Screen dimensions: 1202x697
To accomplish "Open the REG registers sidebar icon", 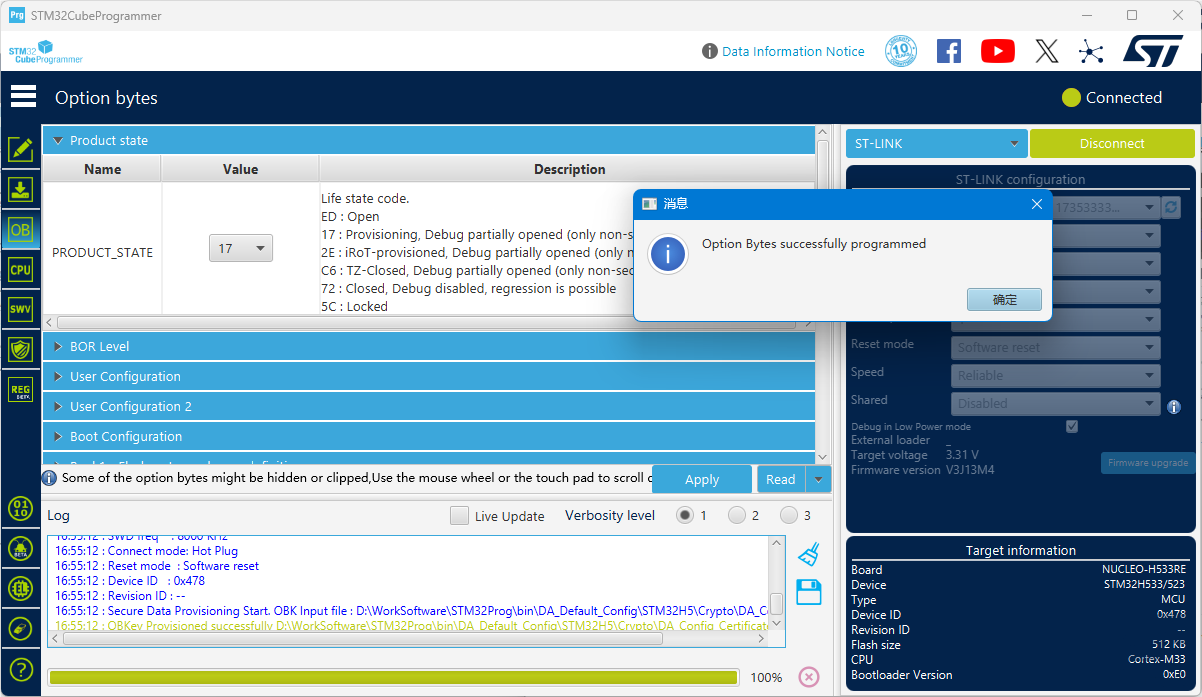I will tap(20, 389).
